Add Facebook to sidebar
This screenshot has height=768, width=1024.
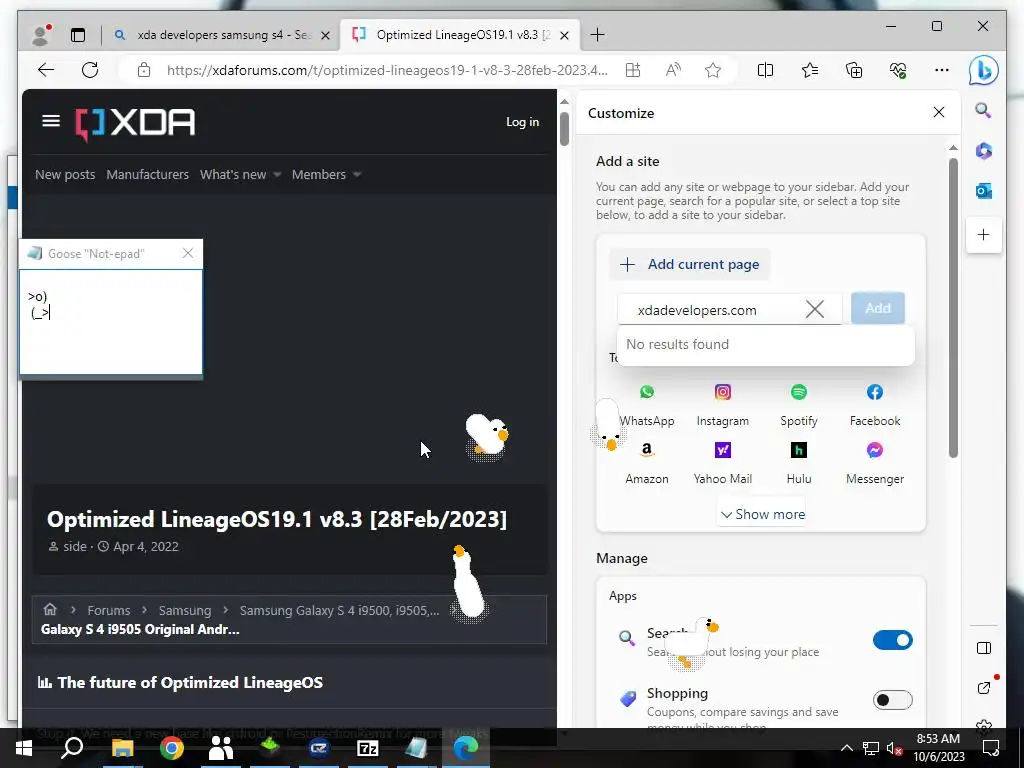coord(875,404)
